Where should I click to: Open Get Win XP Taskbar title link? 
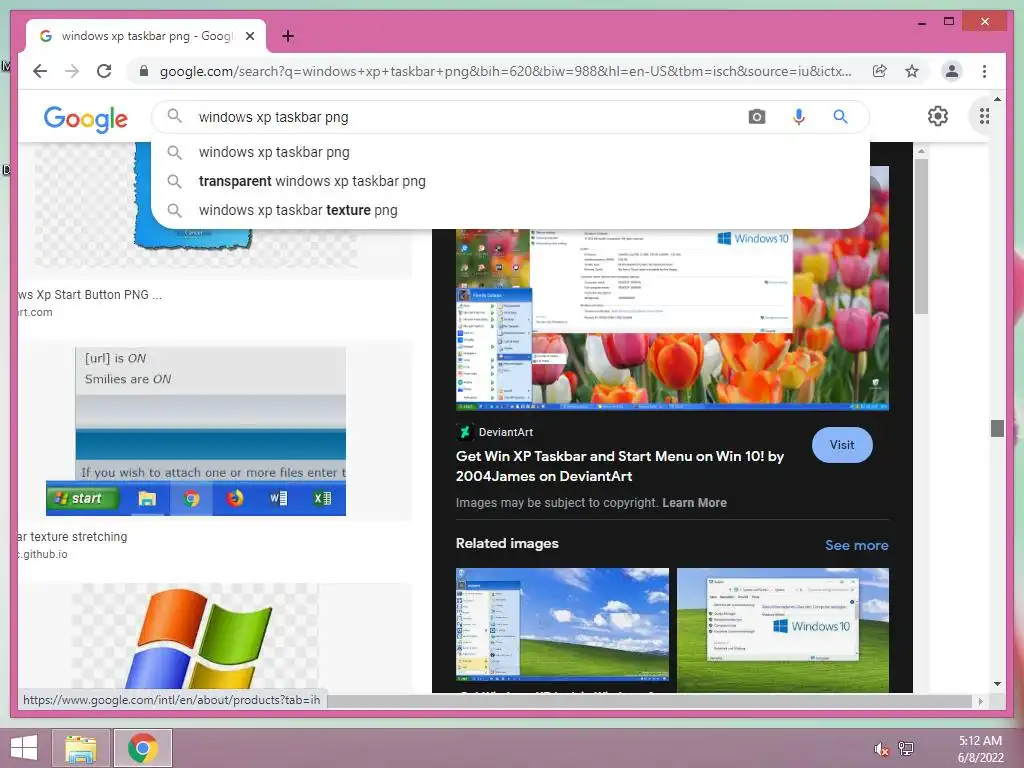coord(620,466)
